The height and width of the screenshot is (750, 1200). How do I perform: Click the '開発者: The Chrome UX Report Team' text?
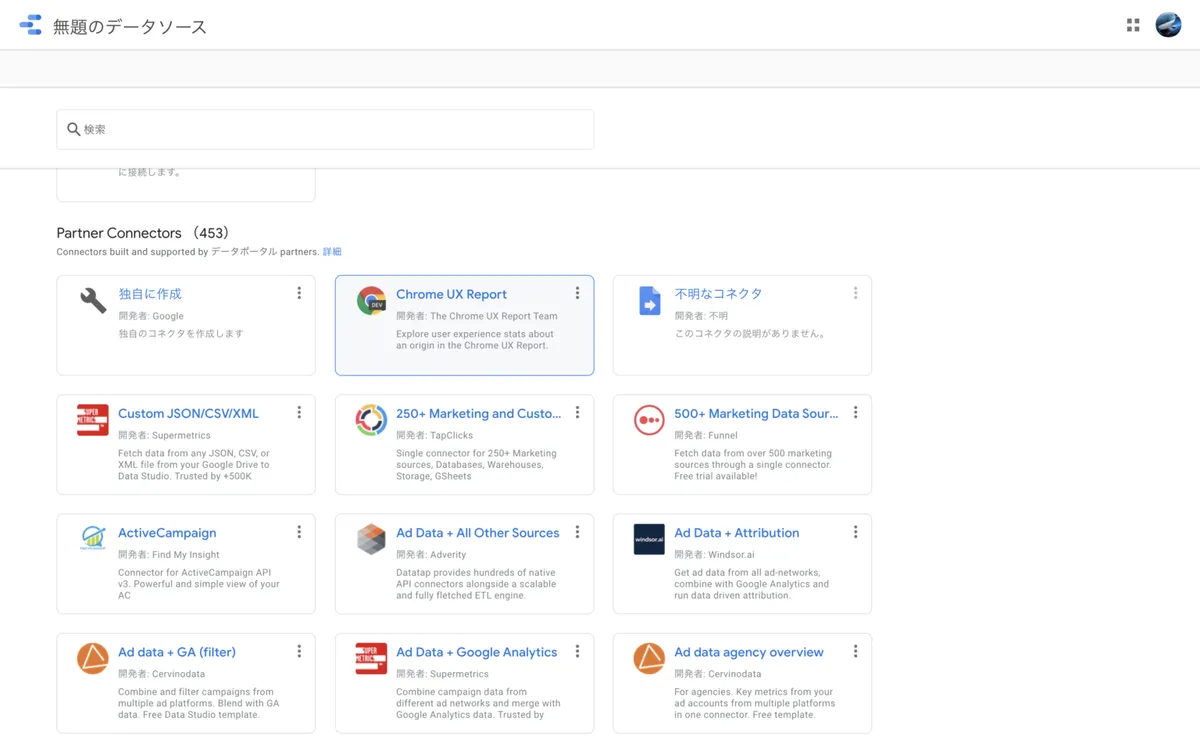(477, 316)
